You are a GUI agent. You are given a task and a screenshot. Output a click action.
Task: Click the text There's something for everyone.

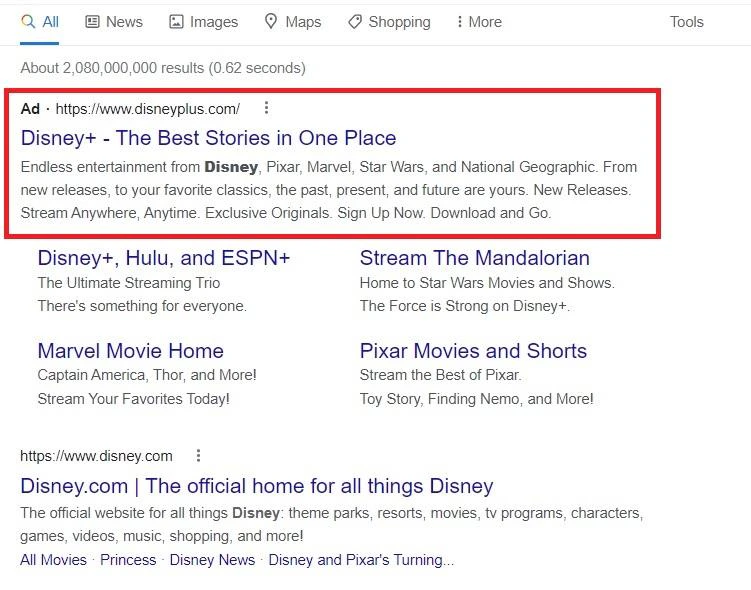pyautogui.click(x=142, y=306)
